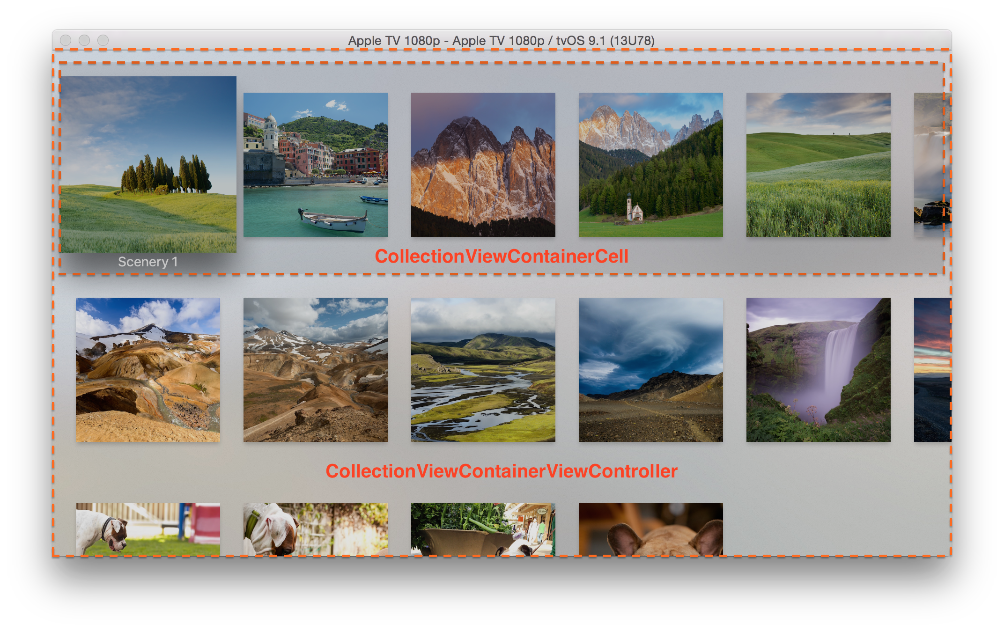Select the focused Scenery 1 cypress trees thumbnail
Screen dimensions: 1004x631
tap(149, 164)
